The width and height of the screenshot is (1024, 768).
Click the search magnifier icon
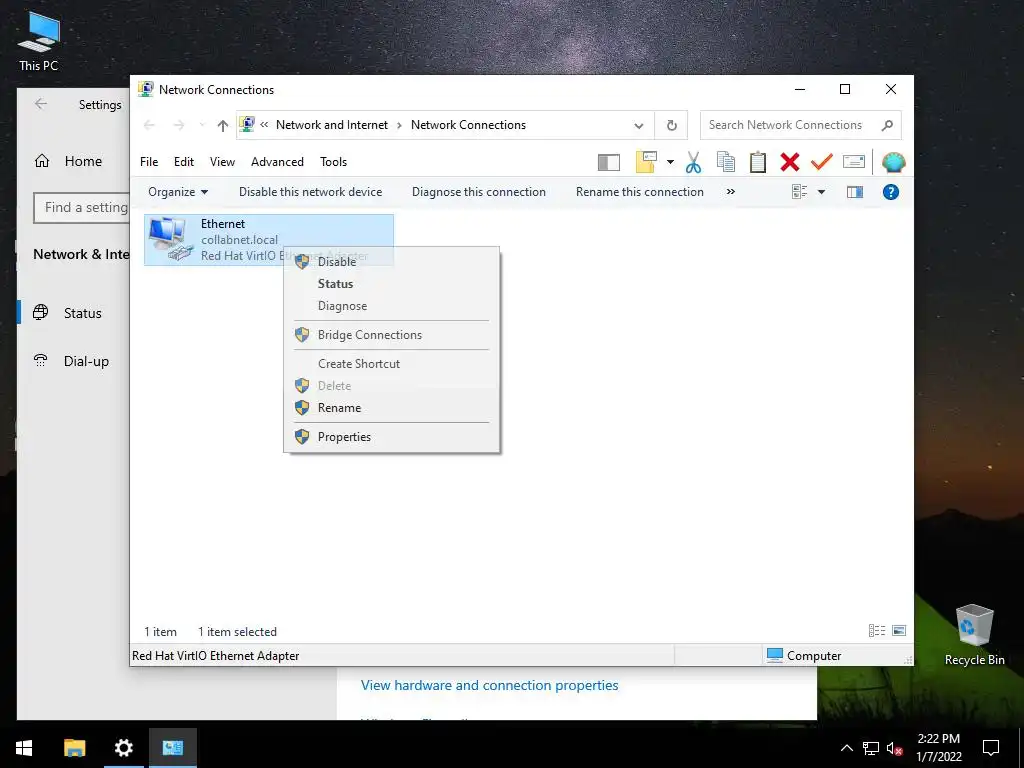tap(887, 125)
